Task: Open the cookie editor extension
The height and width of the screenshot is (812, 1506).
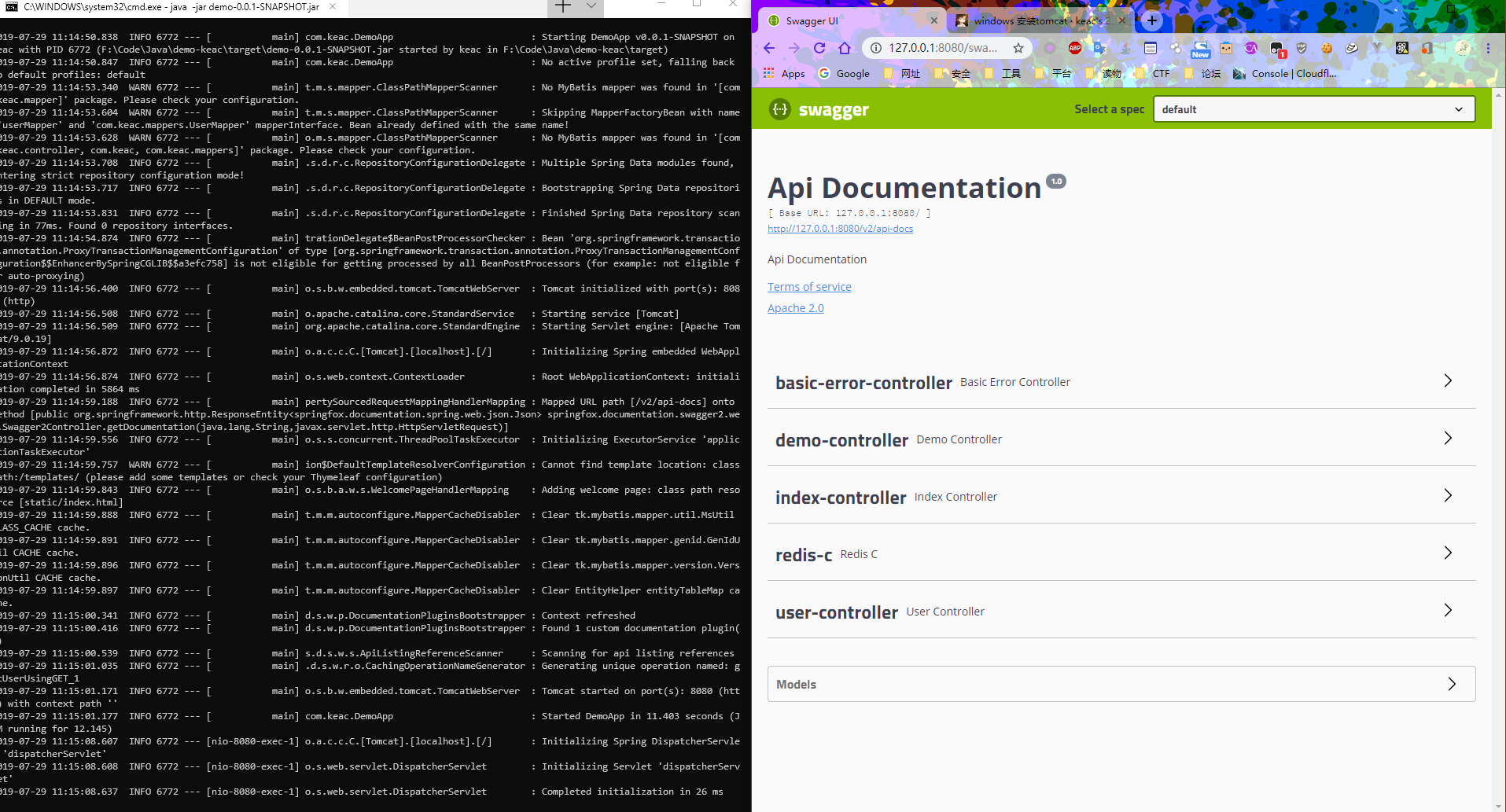Action: pyautogui.click(x=1327, y=48)
